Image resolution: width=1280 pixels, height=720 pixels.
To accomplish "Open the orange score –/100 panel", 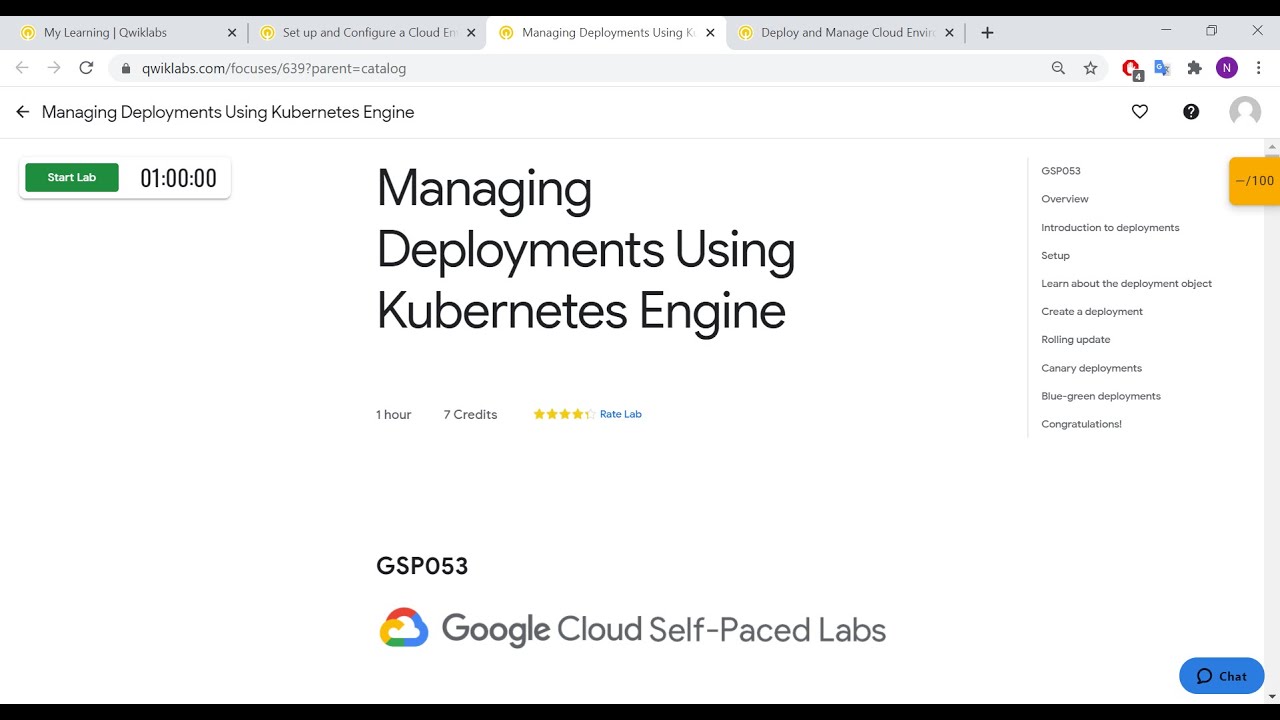I will (1254, 181).
